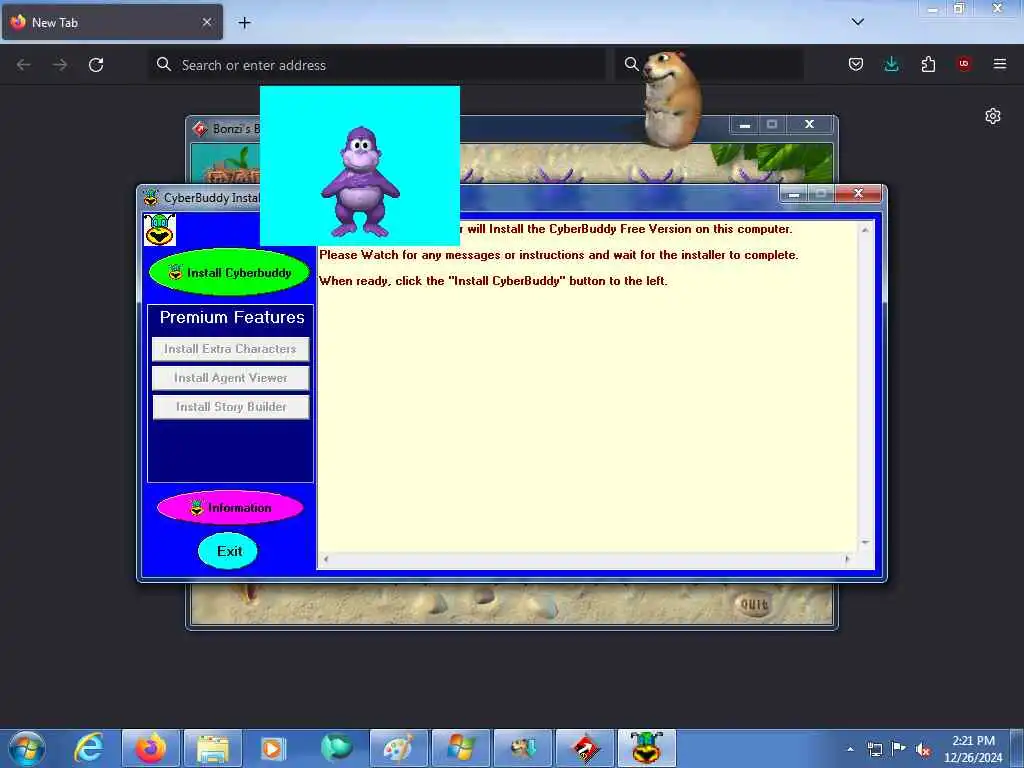Click the horizontal scrollbar left arrow in installer
1024x768 pixels.
coord(326,559)
